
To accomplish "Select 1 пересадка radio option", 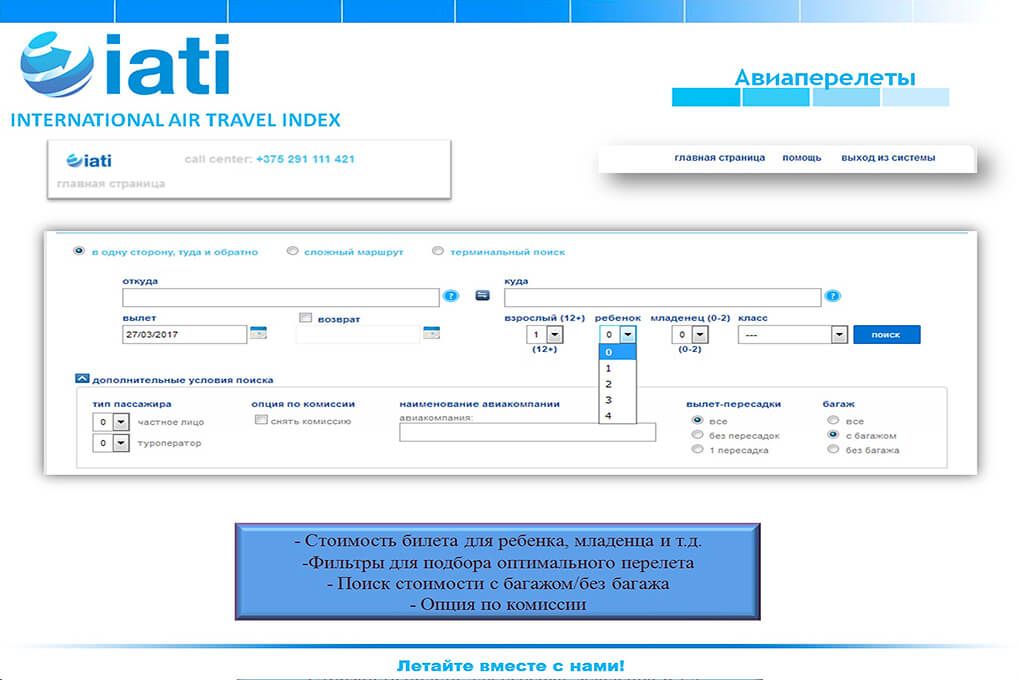I will [697, 449].
